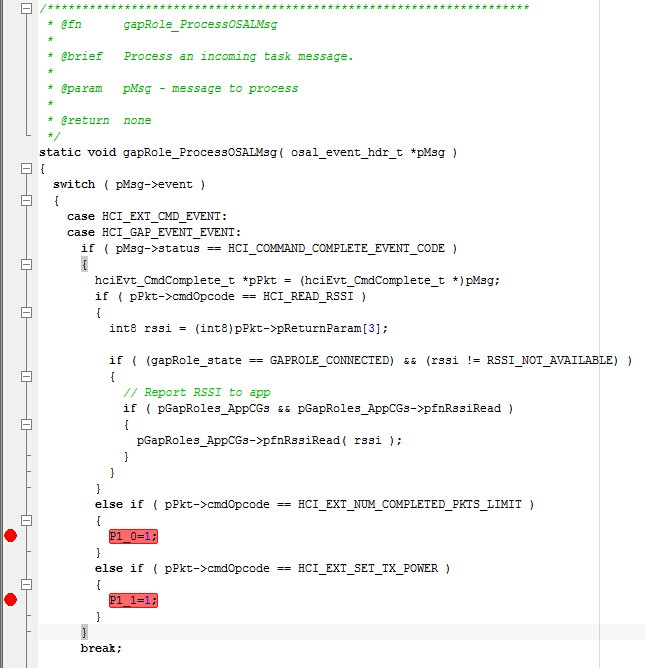
Task: Click the @brief Process an incoming task message comment
Action: point(200,56)
